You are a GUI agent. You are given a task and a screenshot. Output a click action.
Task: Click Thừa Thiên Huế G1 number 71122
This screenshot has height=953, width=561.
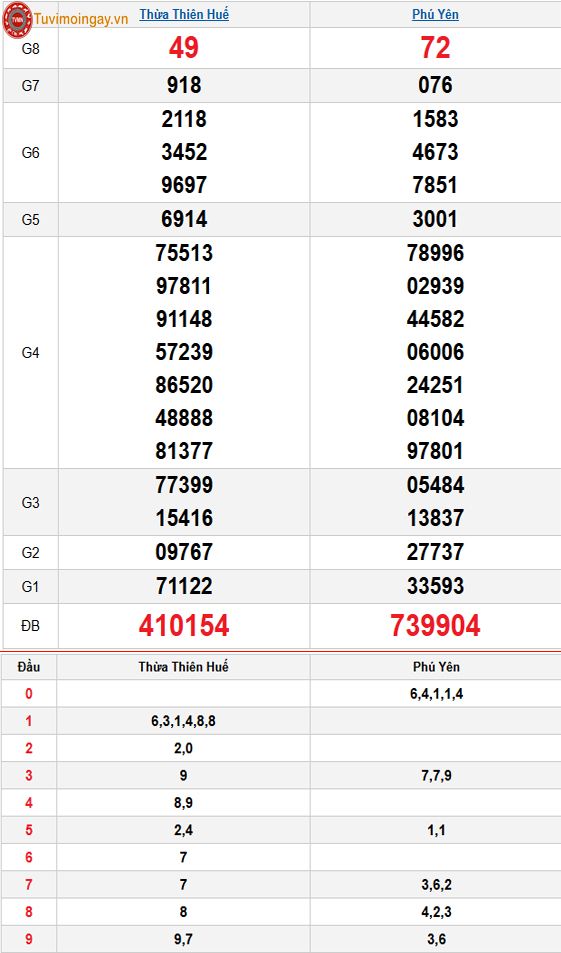[x=184, y=586]
